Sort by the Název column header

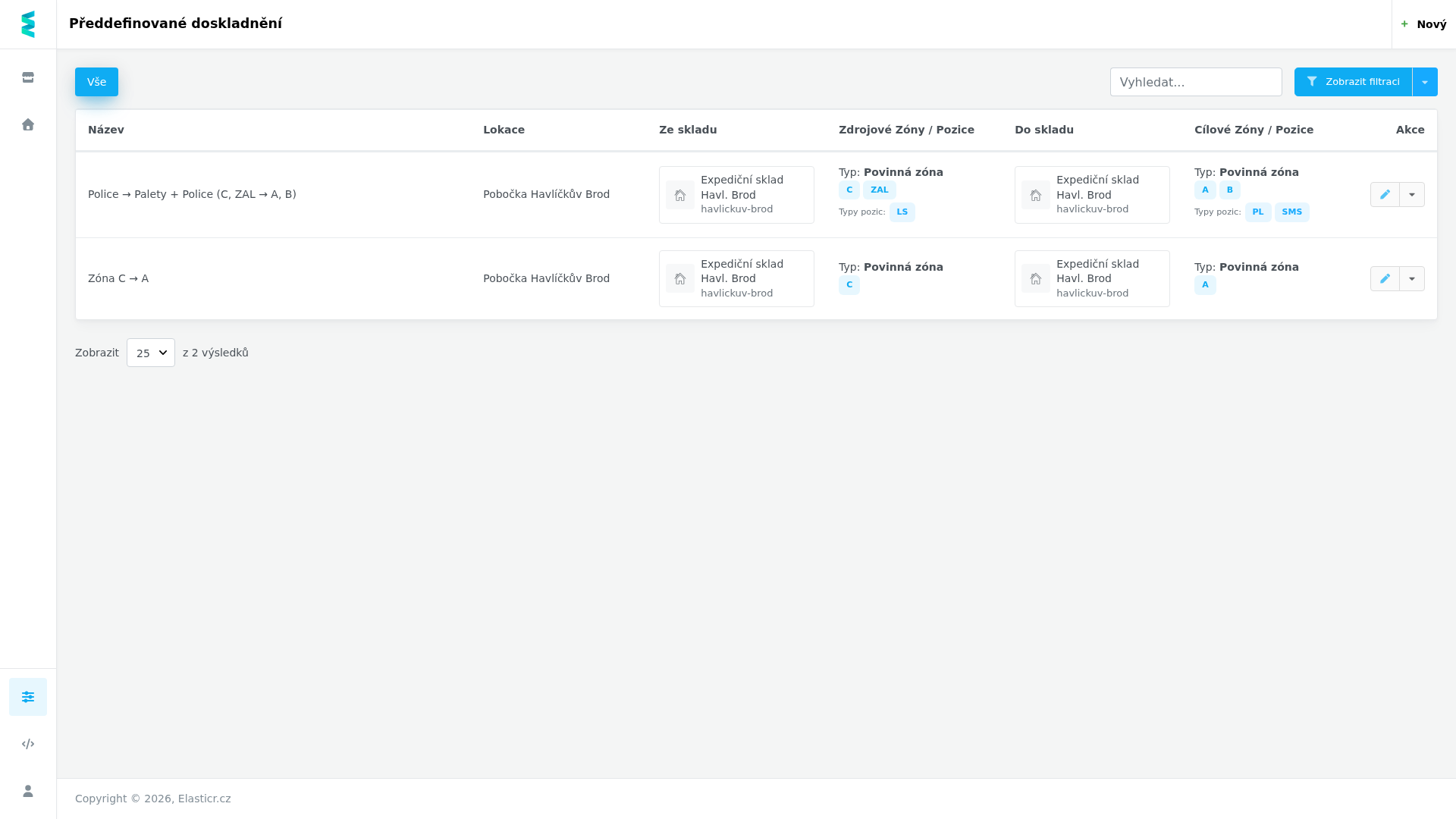[106, 130]
